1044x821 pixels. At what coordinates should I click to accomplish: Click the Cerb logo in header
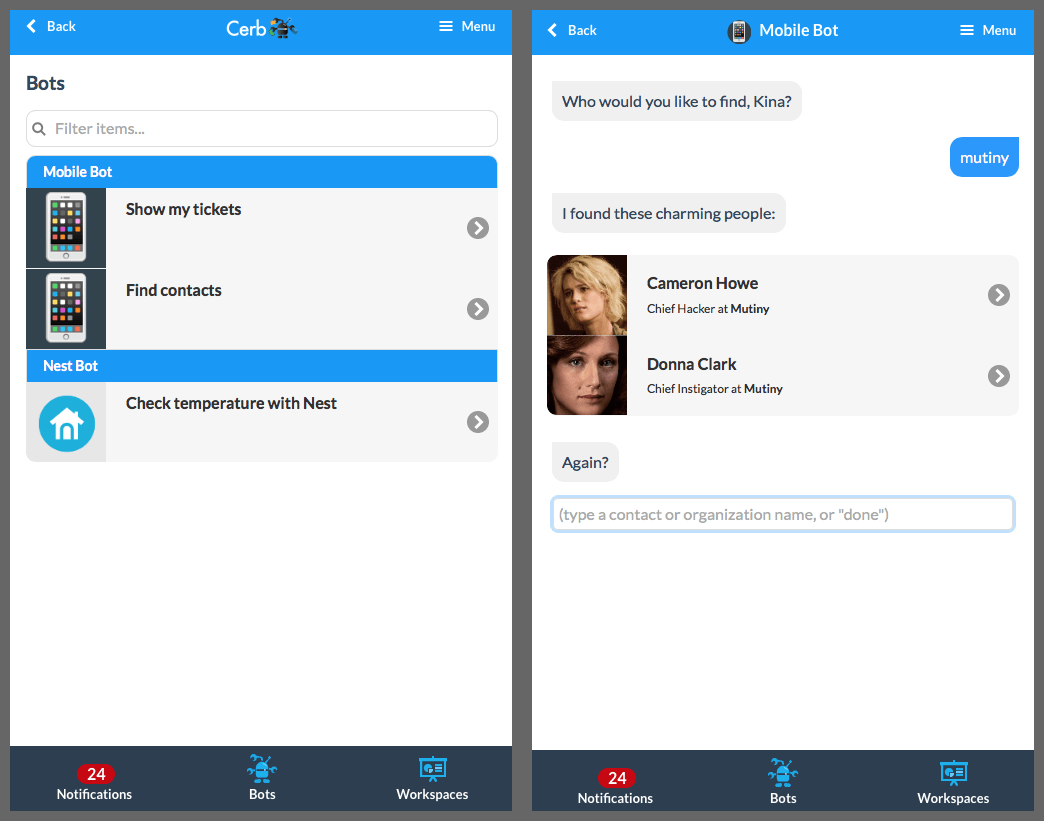coord(262,28)
